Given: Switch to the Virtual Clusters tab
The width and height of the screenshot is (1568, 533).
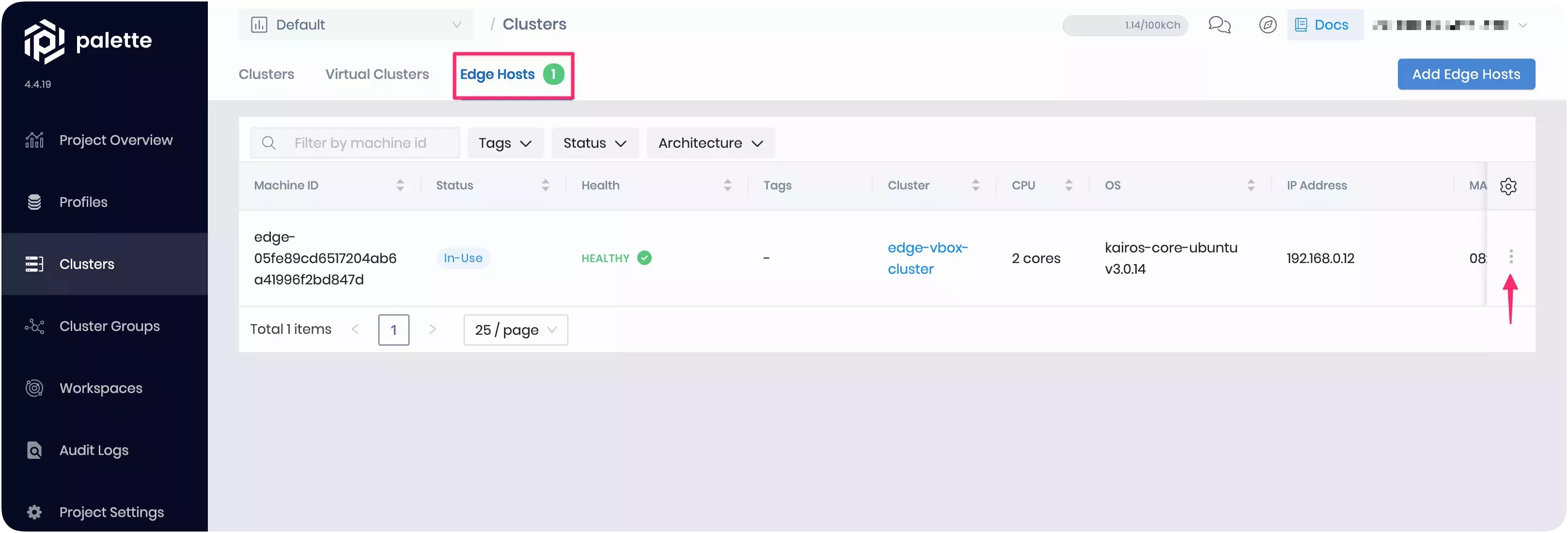Looking at the screenshot, I should (377, 74).
